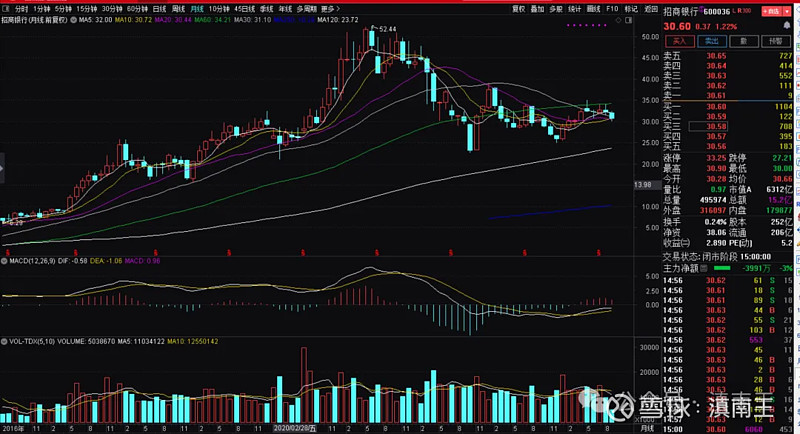This screenshot has width=800, height=434.
Task: Select the 月线 monthly chart tab
Action: [197, 9]
